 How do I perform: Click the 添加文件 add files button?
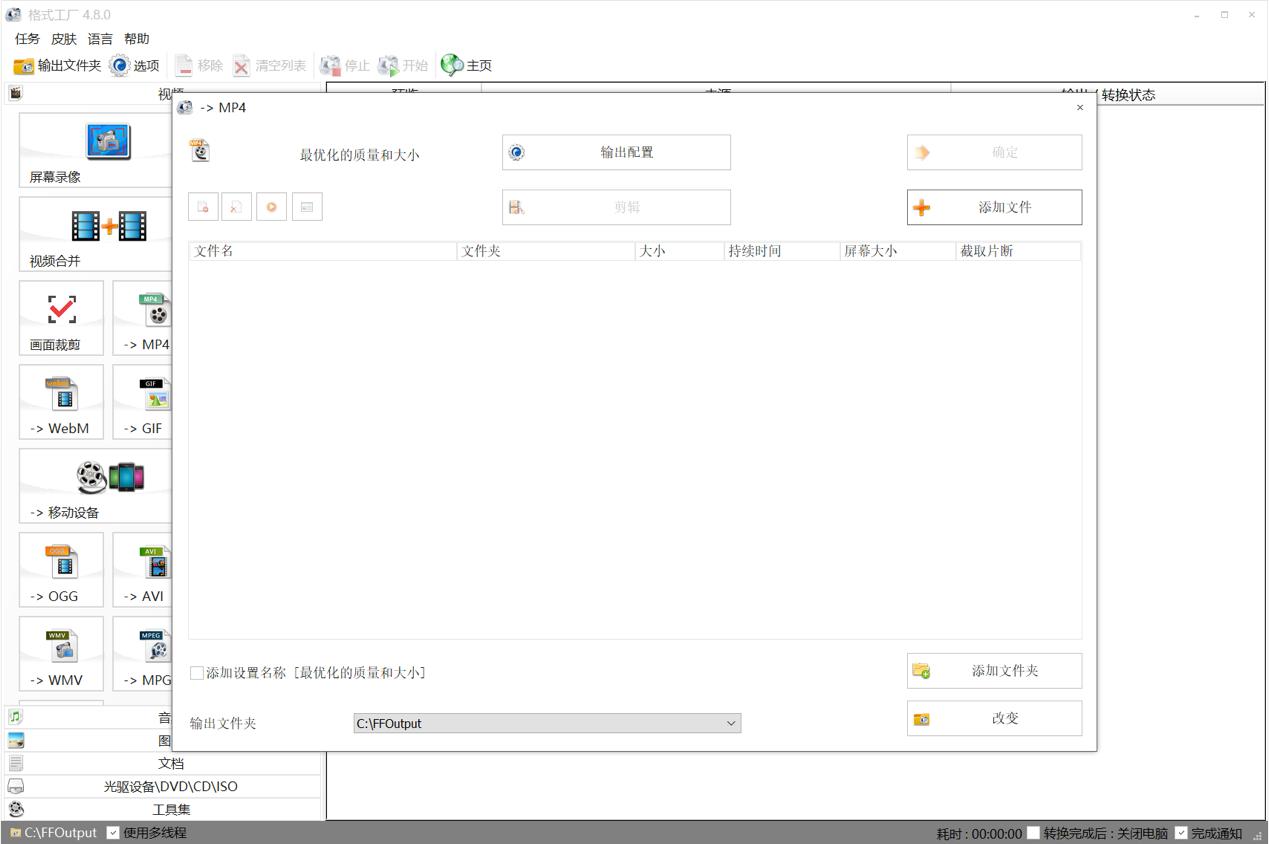pyautogui.click(x=994, y=207)
